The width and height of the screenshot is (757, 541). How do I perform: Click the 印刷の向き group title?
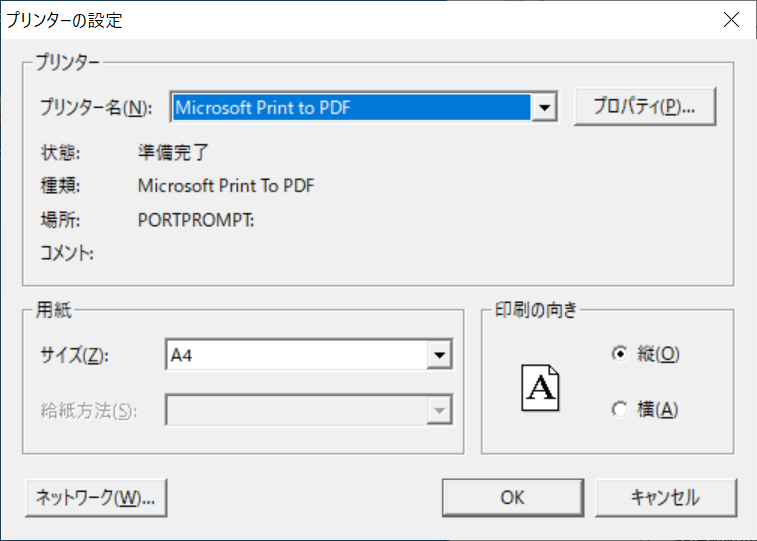536,310
